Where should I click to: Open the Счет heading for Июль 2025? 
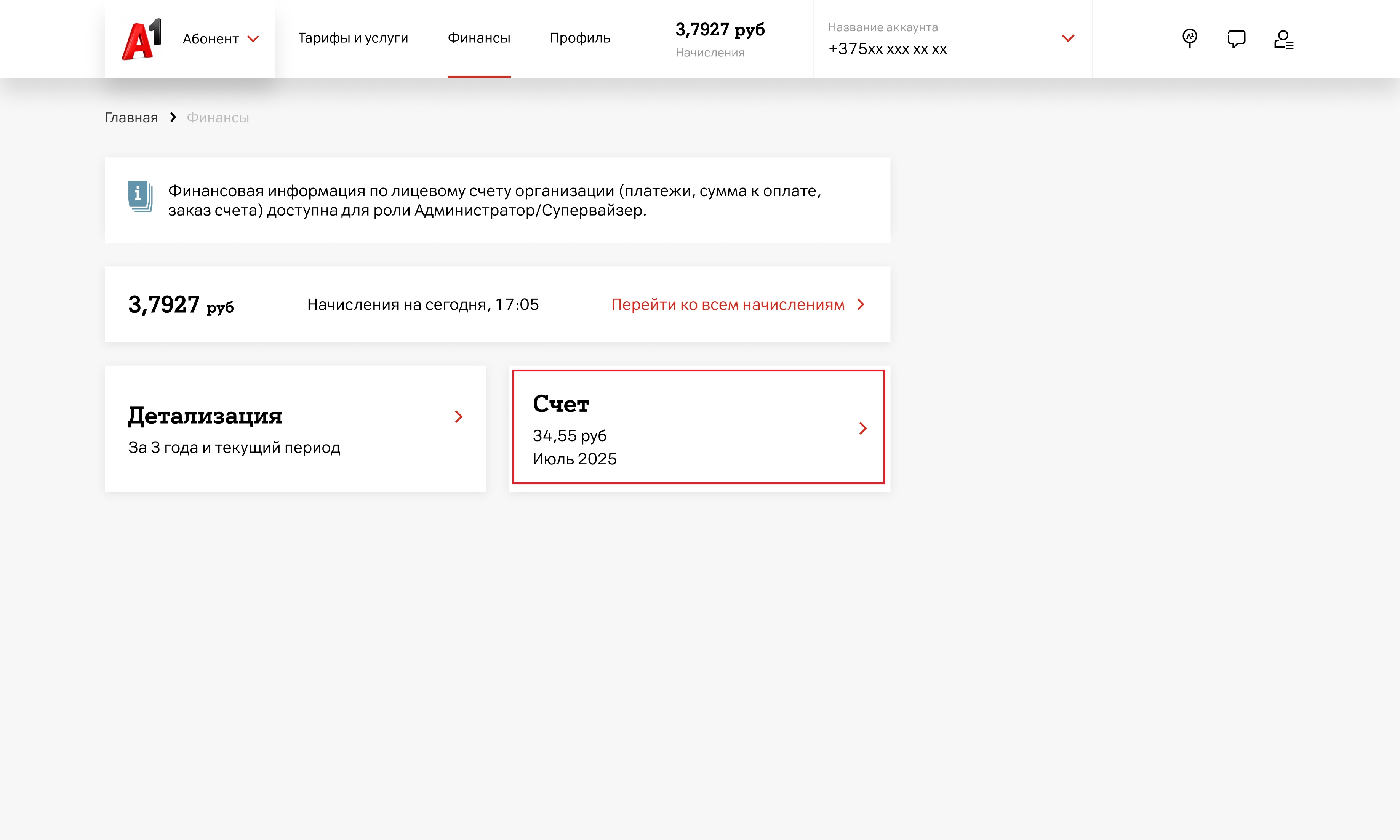(561, 404)
